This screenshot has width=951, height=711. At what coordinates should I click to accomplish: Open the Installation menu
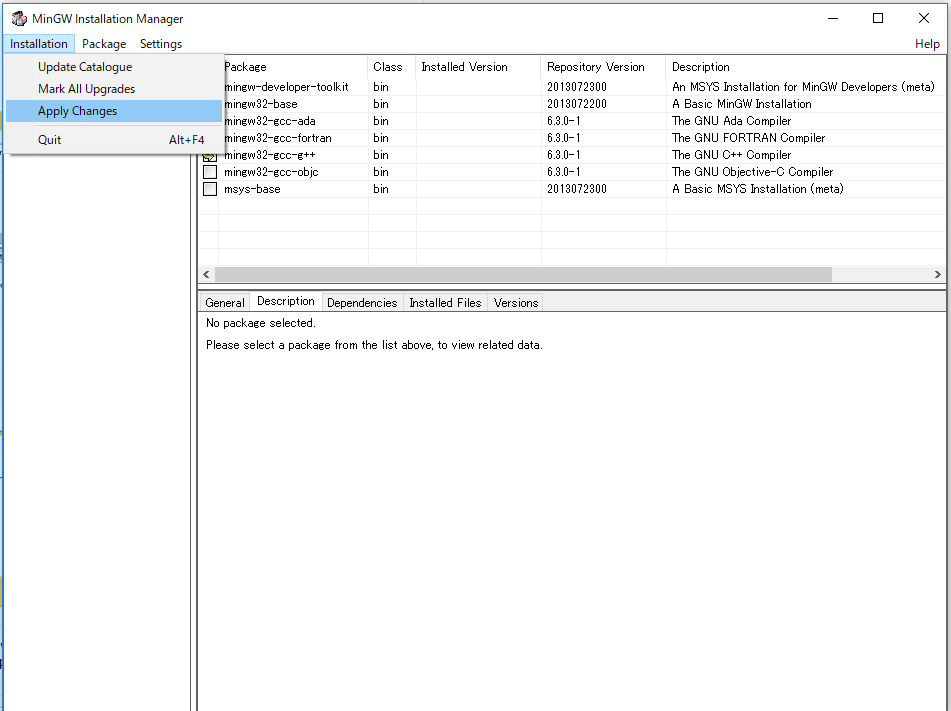point(39,44)
